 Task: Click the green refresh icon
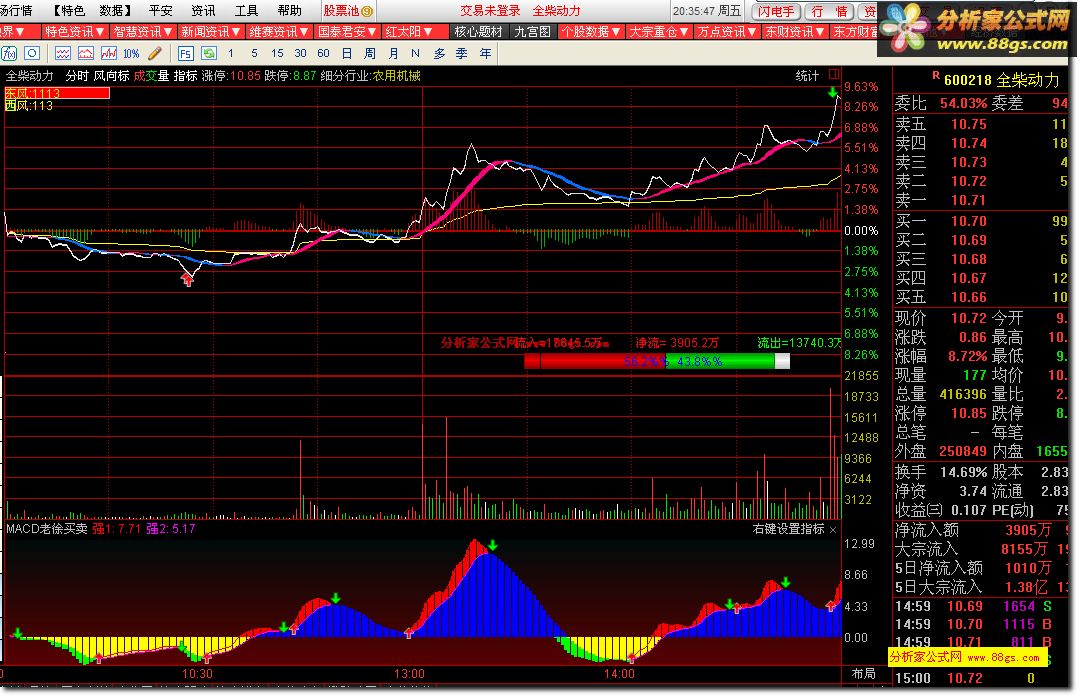click(209, 53)
